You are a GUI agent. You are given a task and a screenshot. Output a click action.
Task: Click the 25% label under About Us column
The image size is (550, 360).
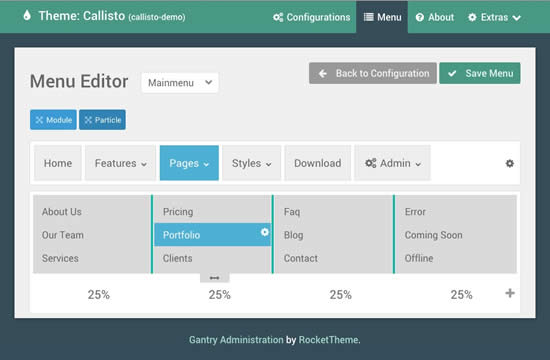click(x=99, y=294)
